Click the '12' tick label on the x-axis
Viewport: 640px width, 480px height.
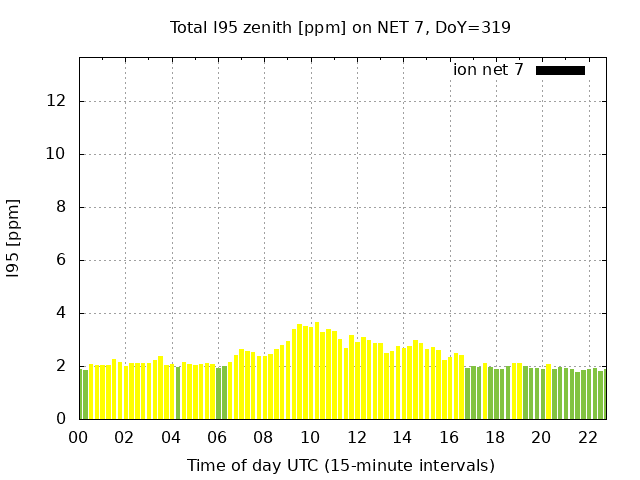click(x=356, y=437)
